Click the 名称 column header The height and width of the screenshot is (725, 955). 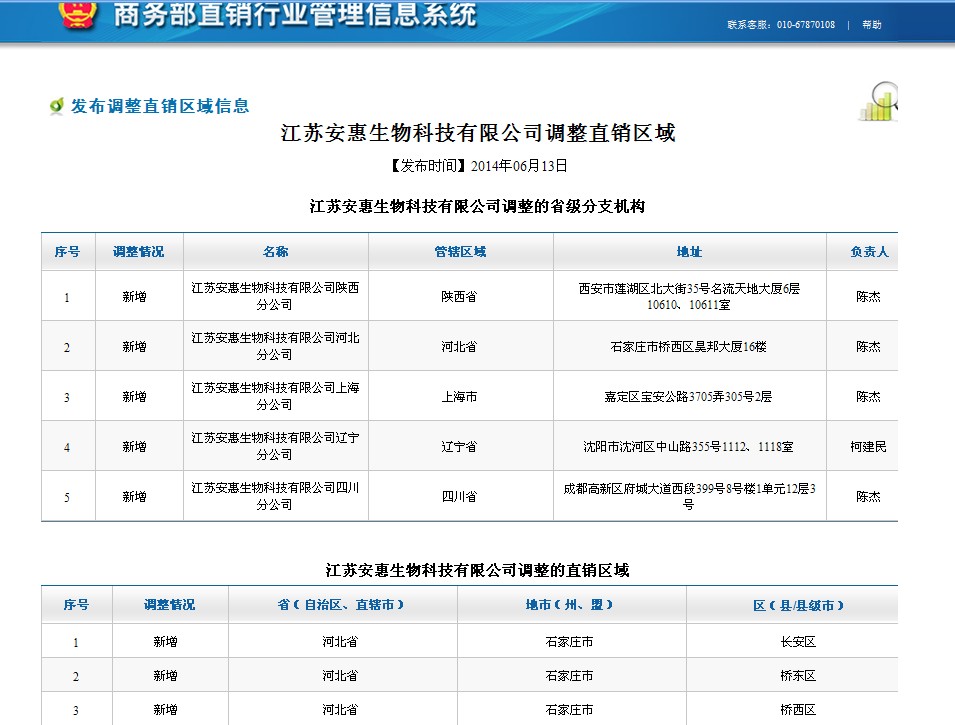point(275,252)
